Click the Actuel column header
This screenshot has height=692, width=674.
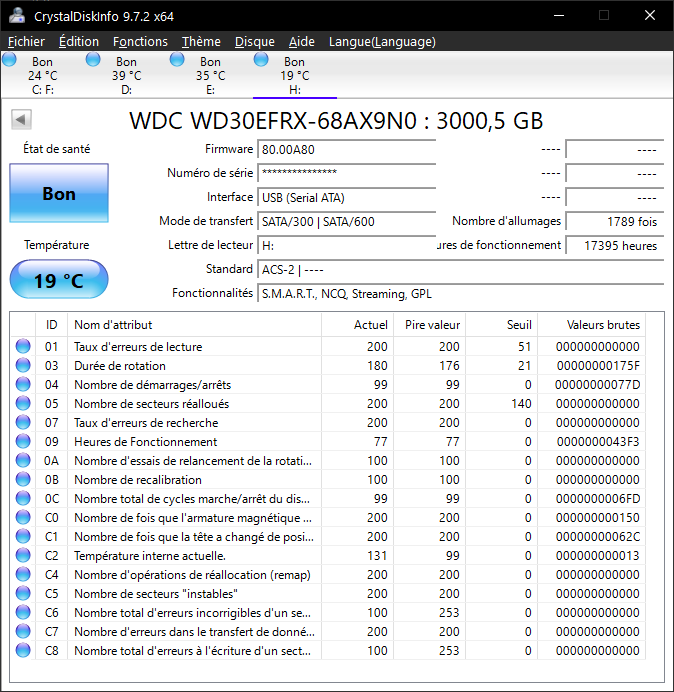coord(358,325)
